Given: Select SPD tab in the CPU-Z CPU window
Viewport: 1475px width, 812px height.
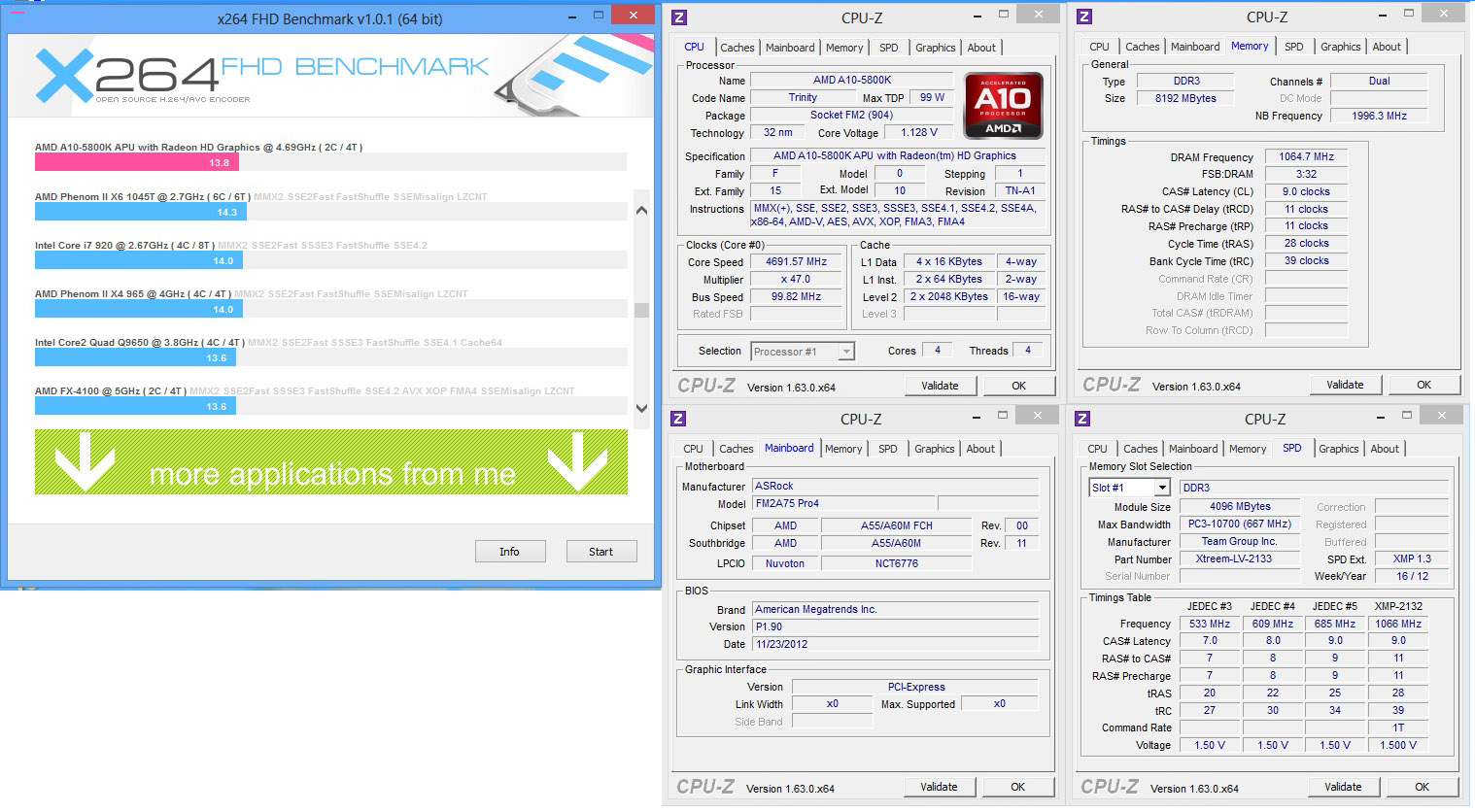Looking at the screenshot, I should [x=888, y=48].
